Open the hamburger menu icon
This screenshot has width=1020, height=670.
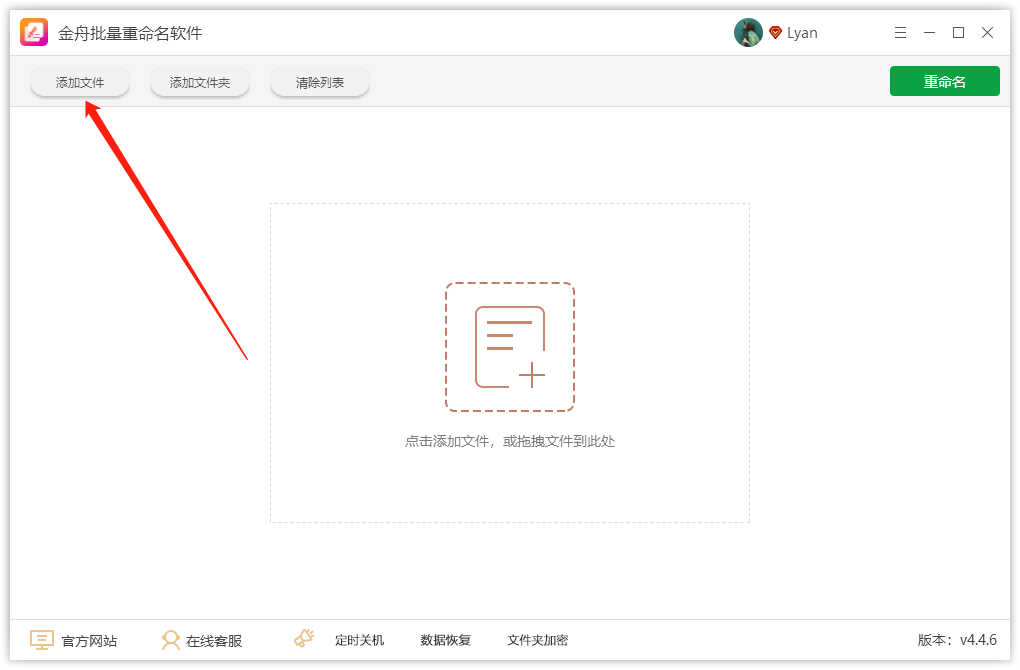900,32
